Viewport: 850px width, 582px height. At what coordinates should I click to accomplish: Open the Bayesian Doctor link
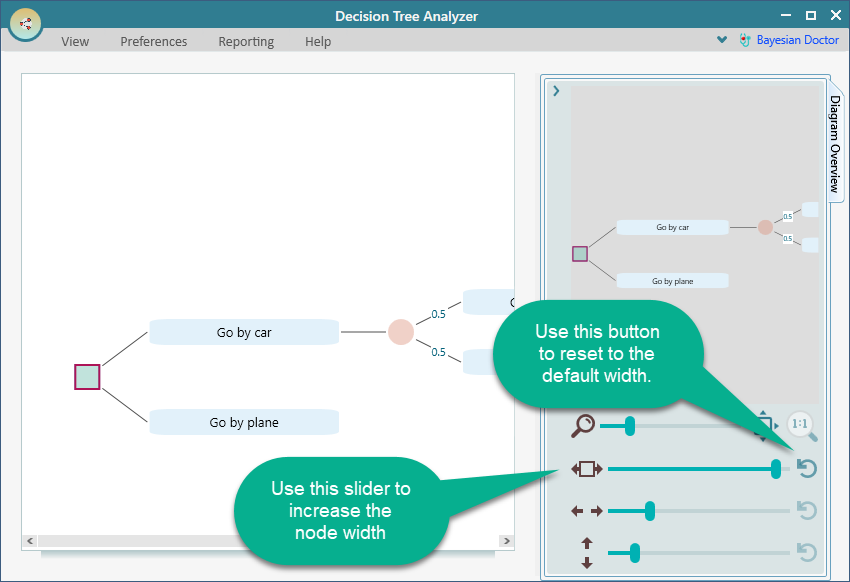797,41
